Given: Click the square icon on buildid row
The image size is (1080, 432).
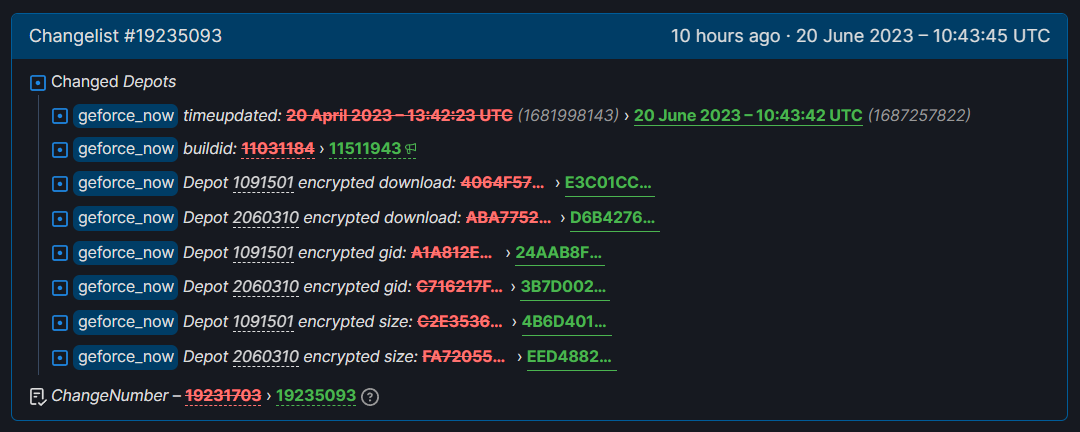Looking at the screenshot, I should click(60, 150).
